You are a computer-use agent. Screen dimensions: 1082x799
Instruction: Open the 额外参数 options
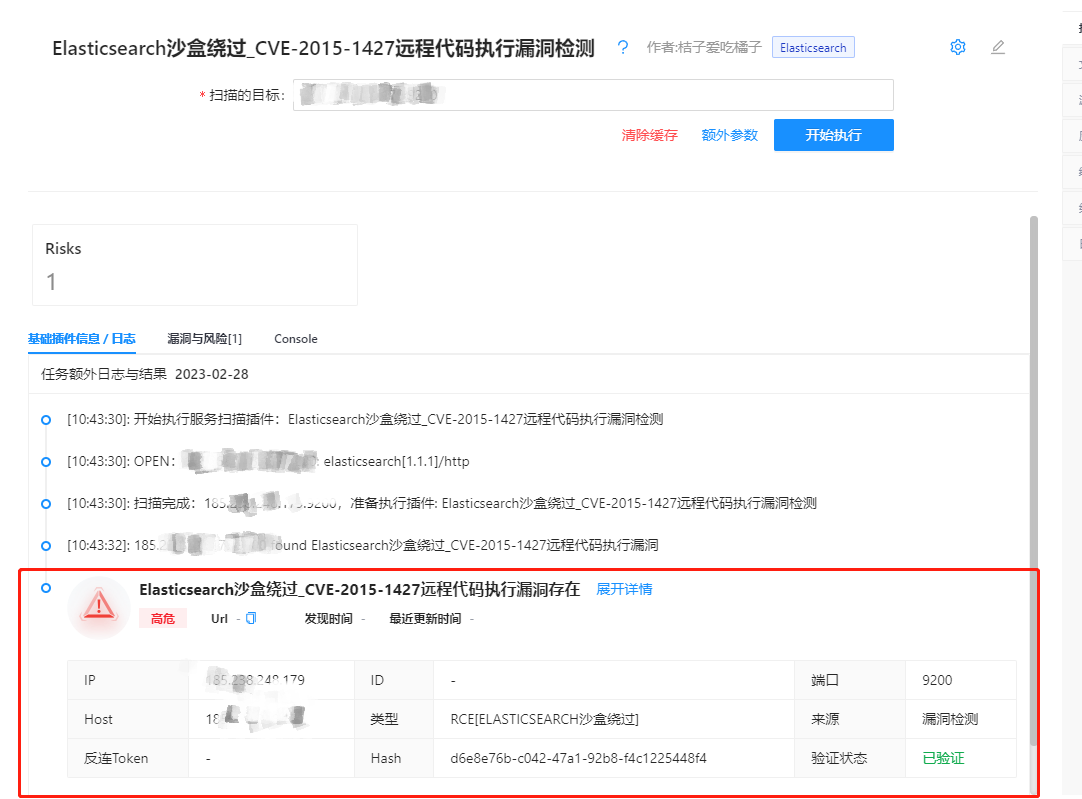pyautogui.click(x=729, y=135)
